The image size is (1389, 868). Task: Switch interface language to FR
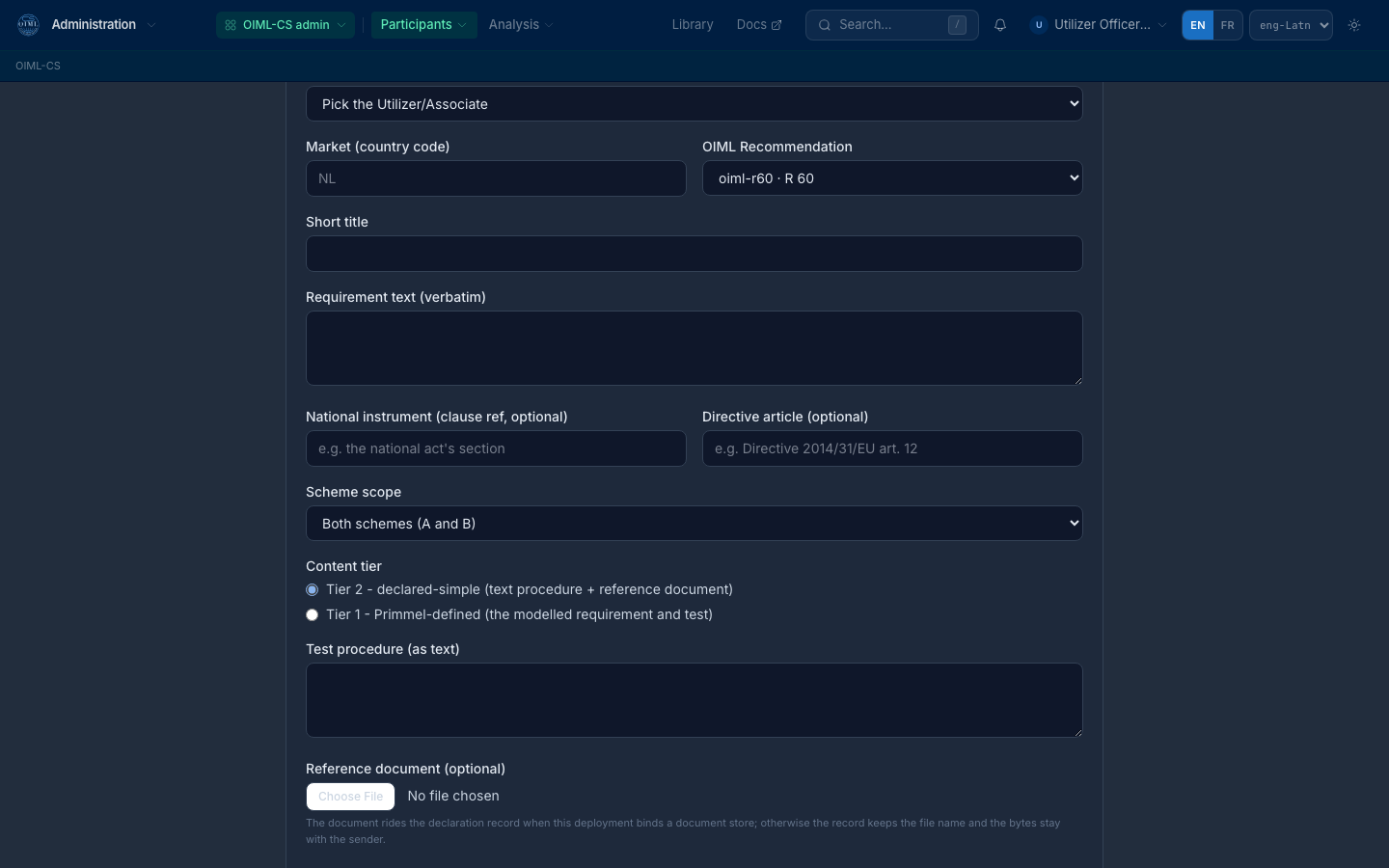click(x=1227, y=25)
